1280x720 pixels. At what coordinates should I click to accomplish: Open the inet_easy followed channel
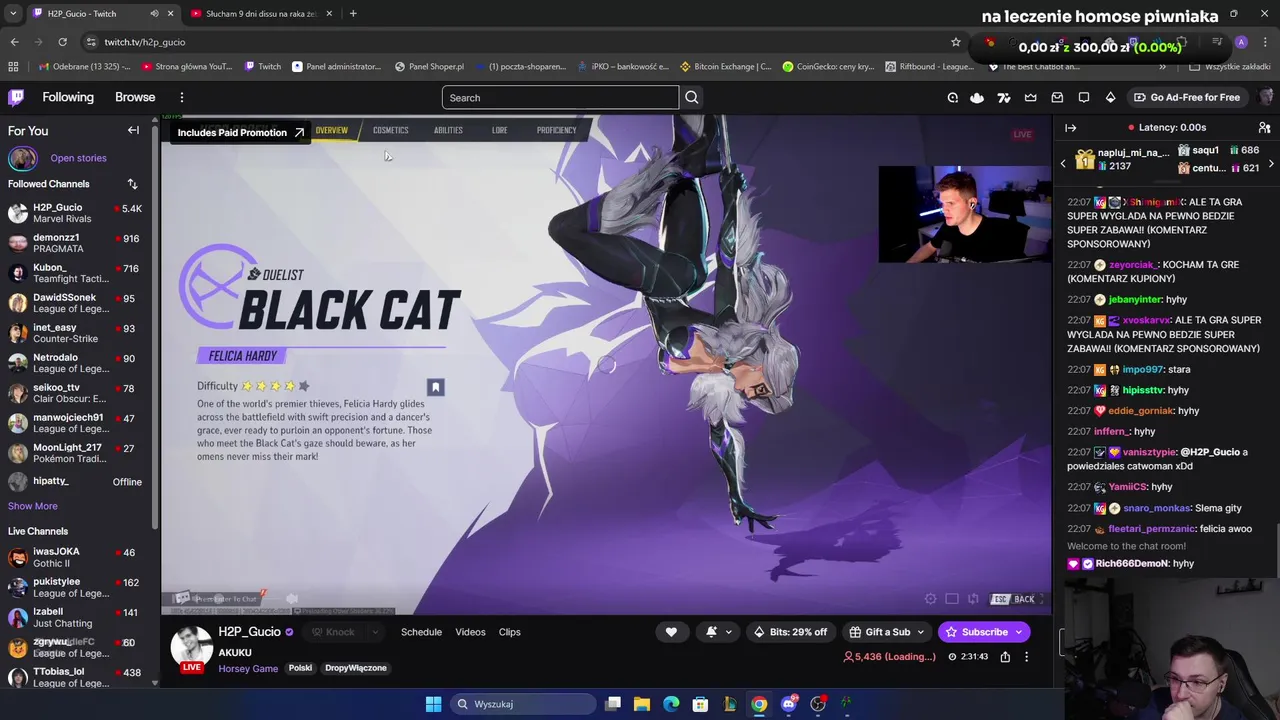point(78,333)
